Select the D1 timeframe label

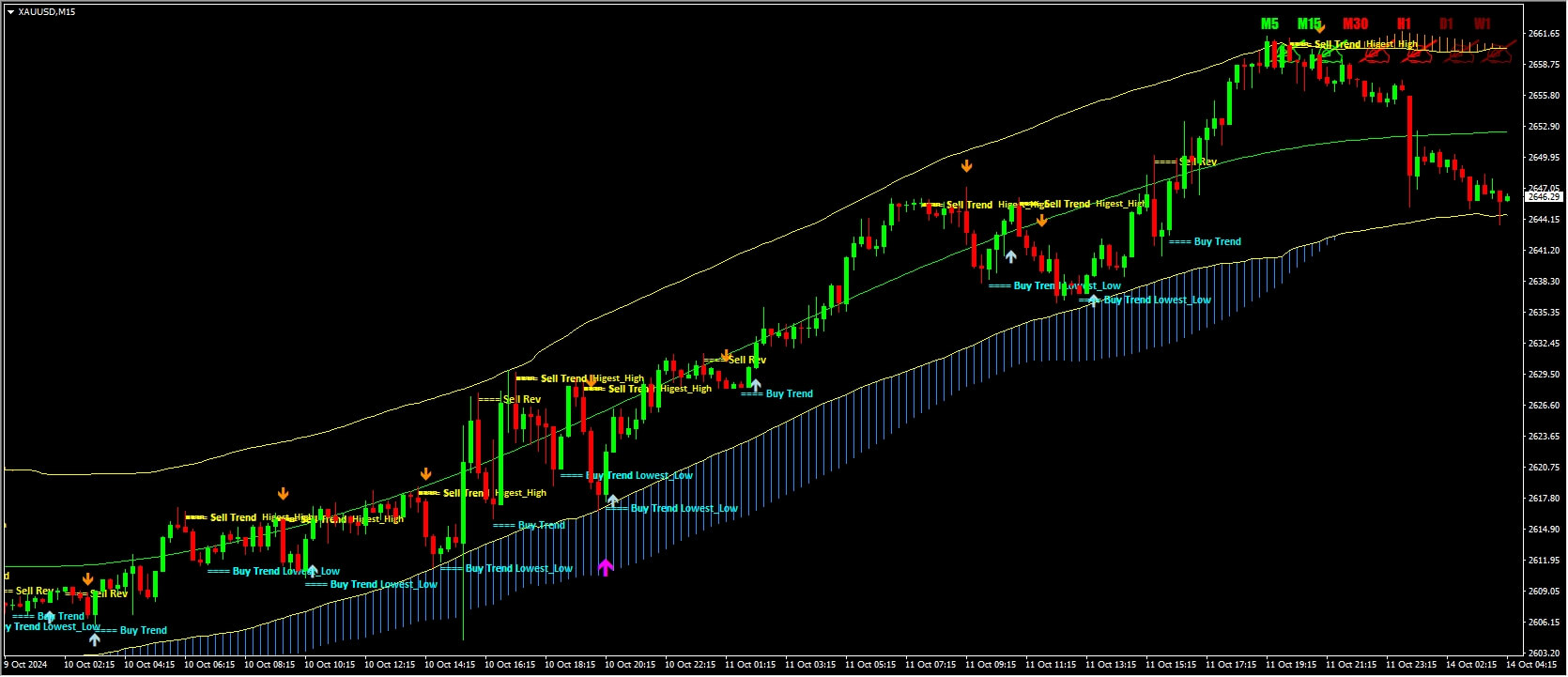[x=1446, y=24]
